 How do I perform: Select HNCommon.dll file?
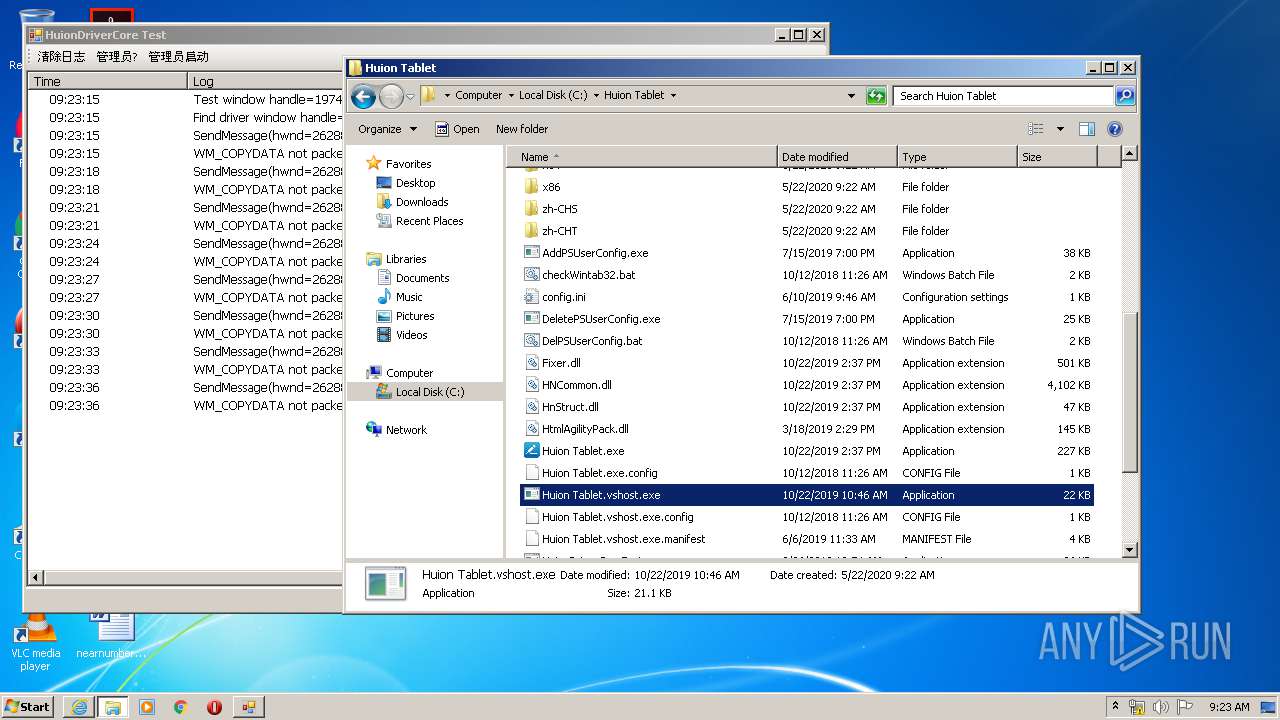577,385
